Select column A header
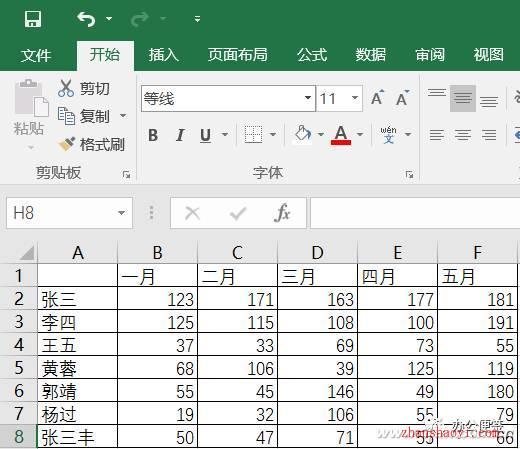The image size is (520, 449). point(78,252)
